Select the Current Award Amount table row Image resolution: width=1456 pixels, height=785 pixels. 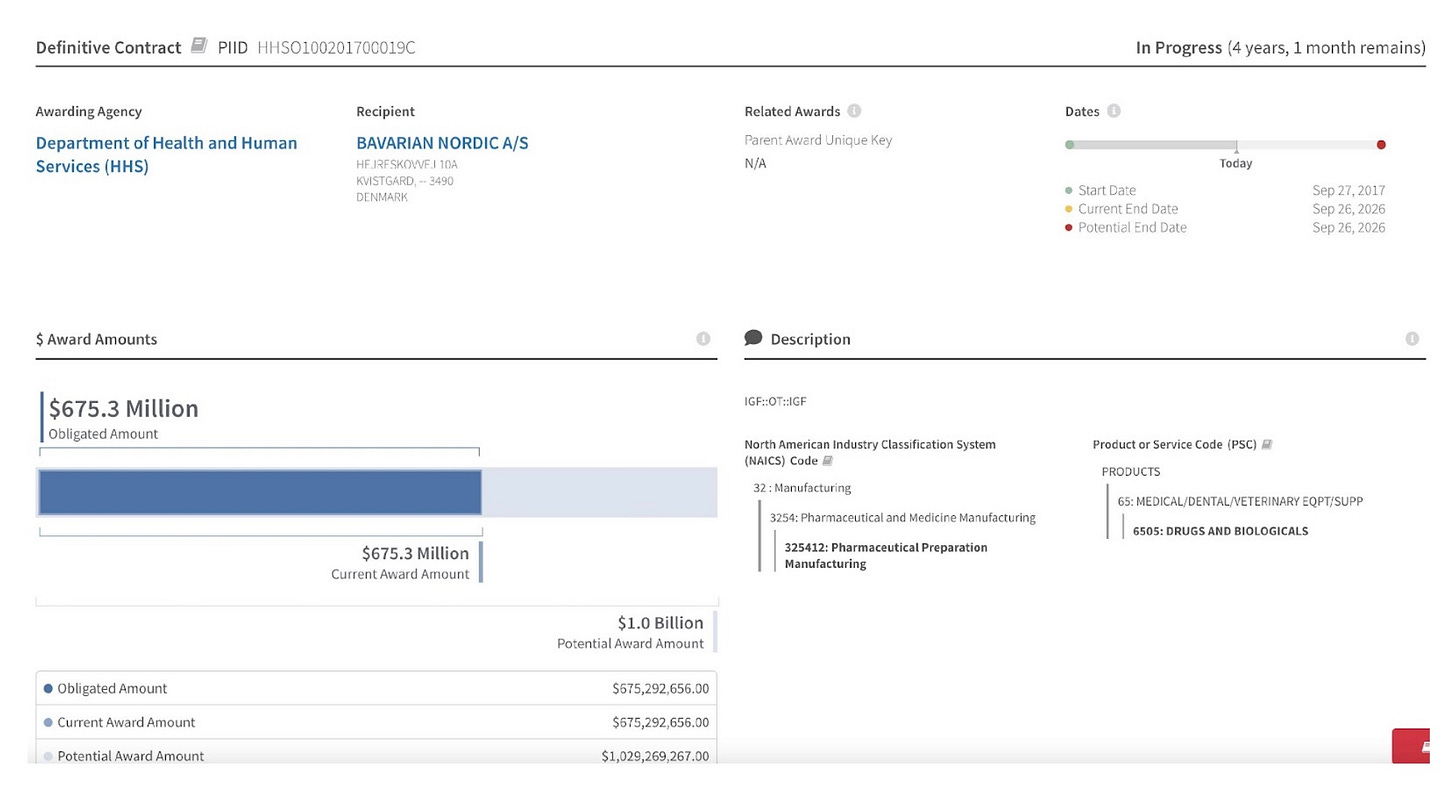[376, 722]
